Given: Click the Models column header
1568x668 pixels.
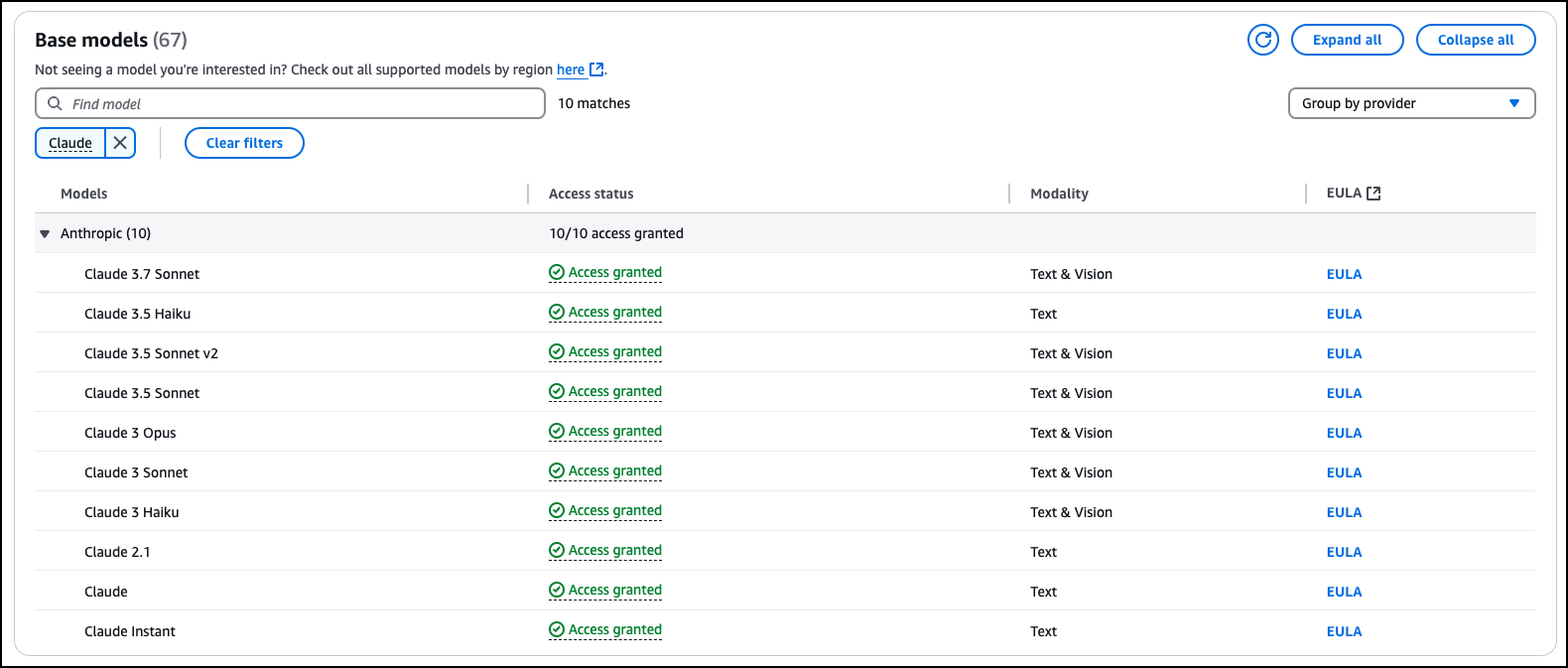Looking at the screenshot, I should pos(84,194).
